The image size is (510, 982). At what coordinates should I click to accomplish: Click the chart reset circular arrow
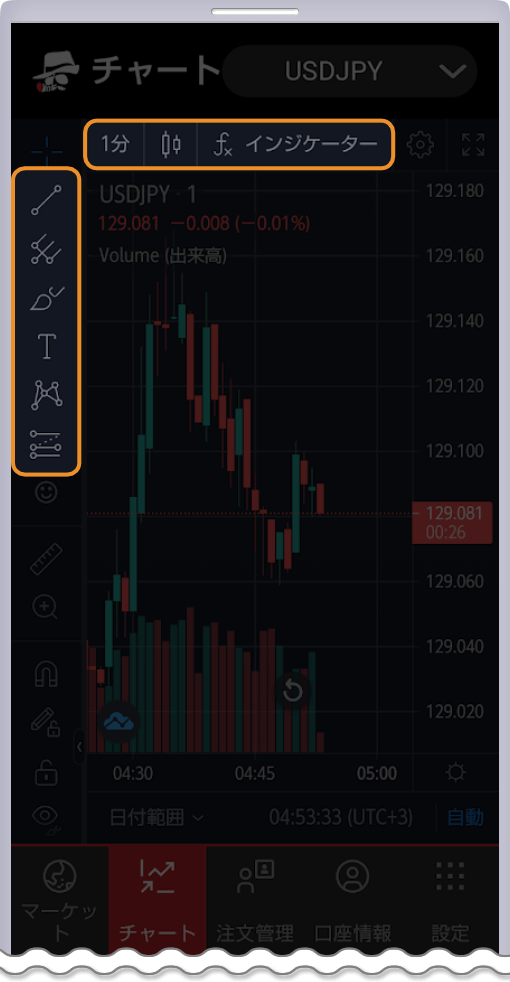tap(293, 691)
